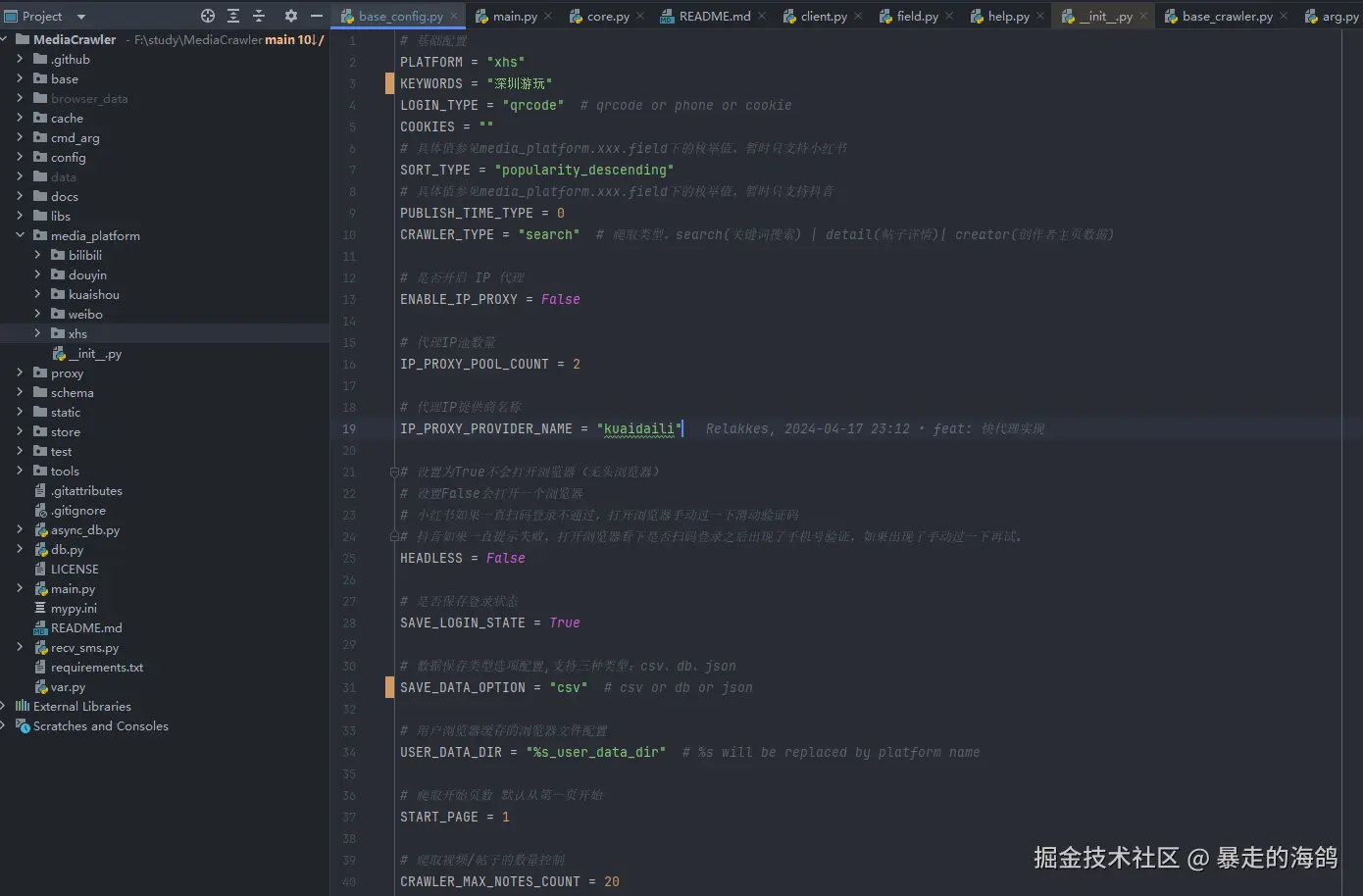The image size is (1363, 896).
Task: Switch to the client.py tab
Action: [x=824, y=16]
